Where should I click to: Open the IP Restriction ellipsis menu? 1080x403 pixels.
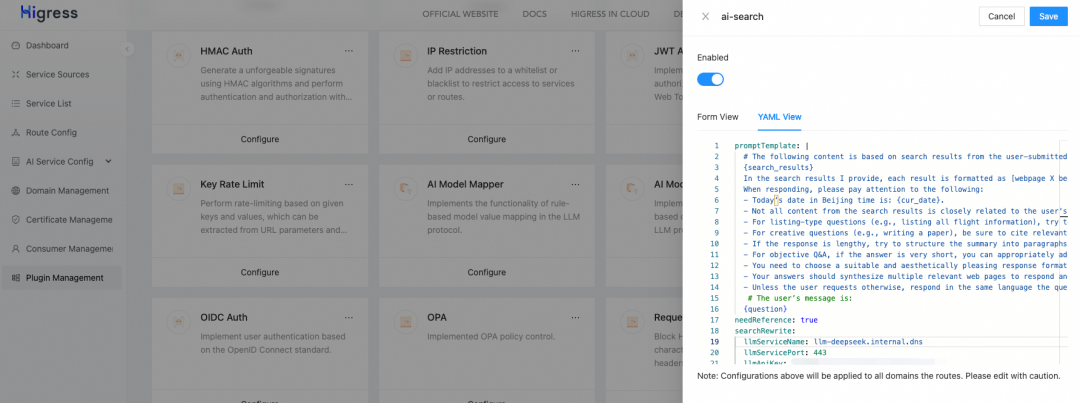575,51
